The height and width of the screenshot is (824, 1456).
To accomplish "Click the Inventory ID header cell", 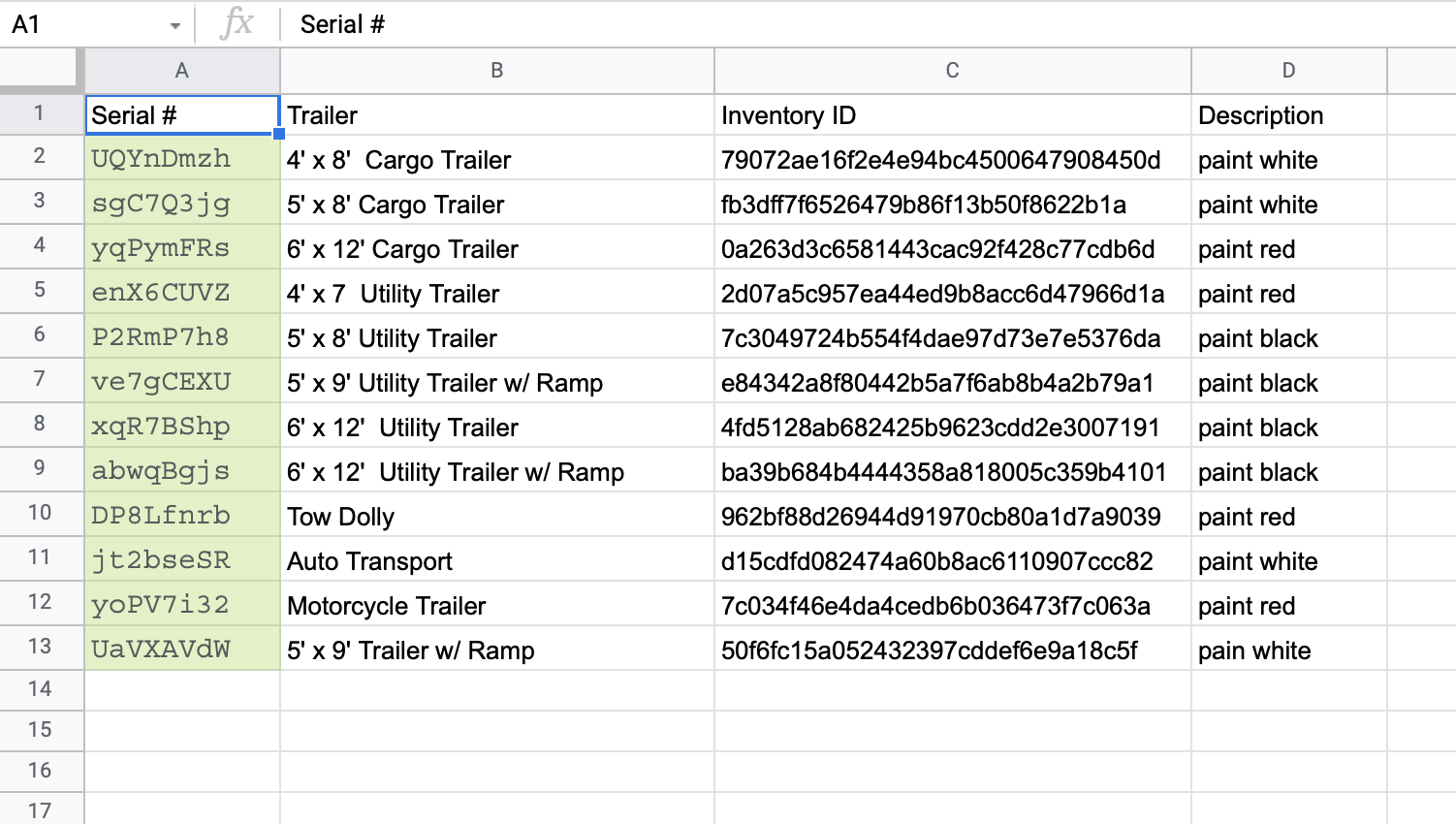I will (x=952, y=115).
